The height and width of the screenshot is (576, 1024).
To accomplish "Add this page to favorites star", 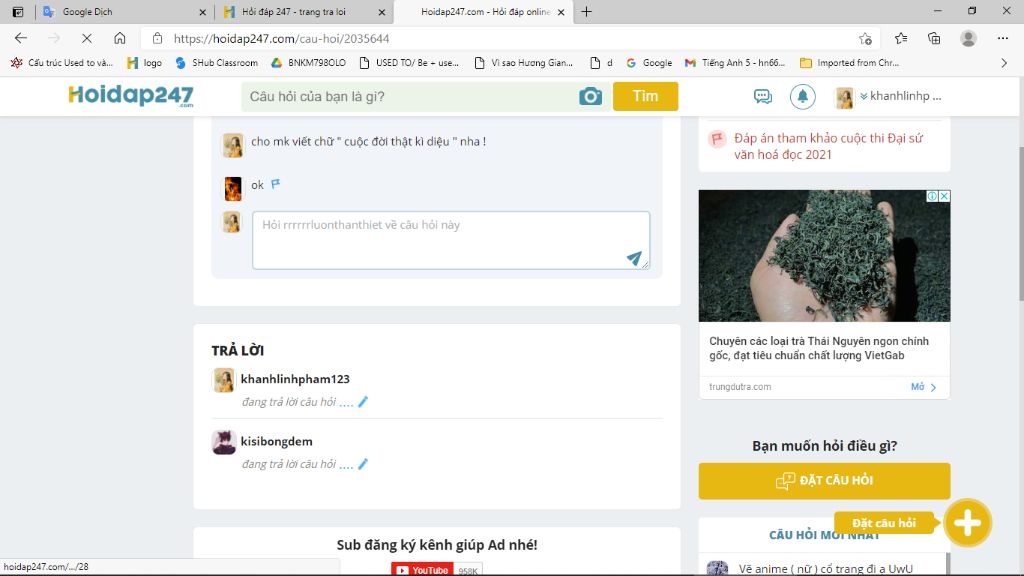I will tap(865, 39).
